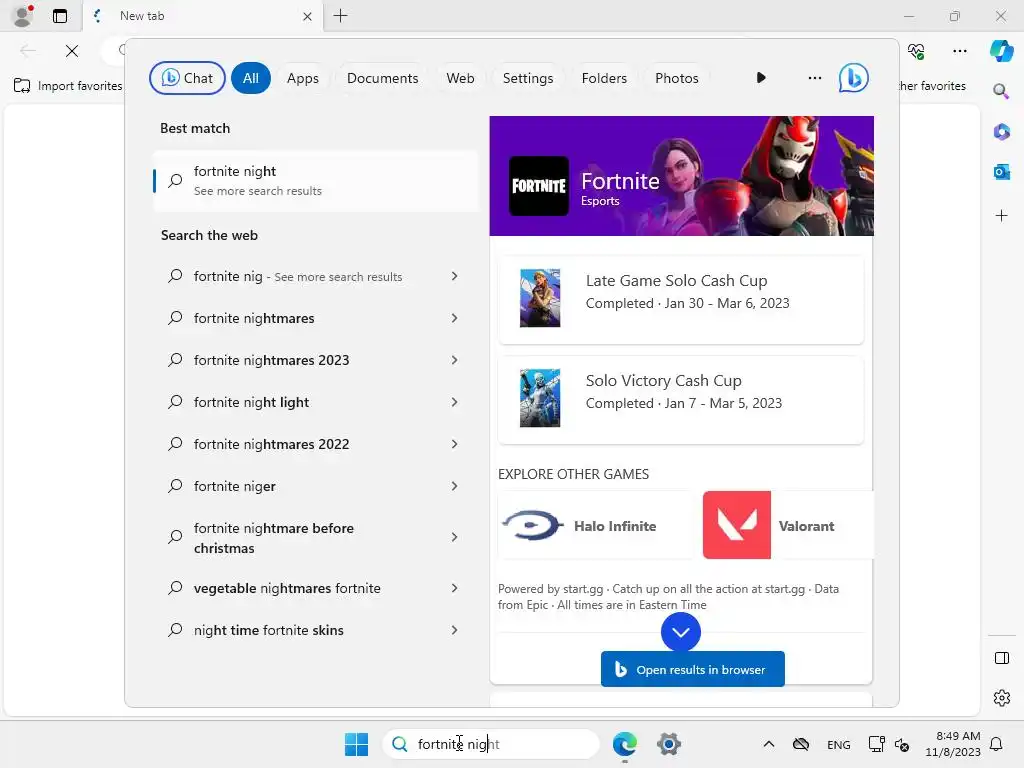Open ENG language input switcher
1024x768 pixels.
coord(839,744)
